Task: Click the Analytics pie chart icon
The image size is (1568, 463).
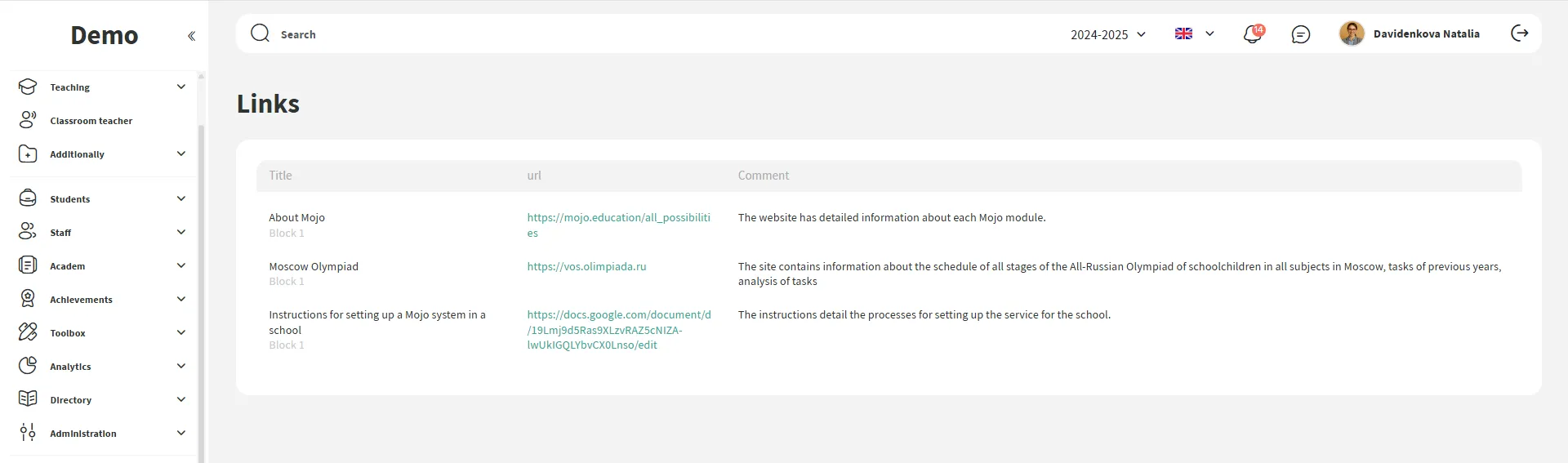Action: tap(28, 366)
